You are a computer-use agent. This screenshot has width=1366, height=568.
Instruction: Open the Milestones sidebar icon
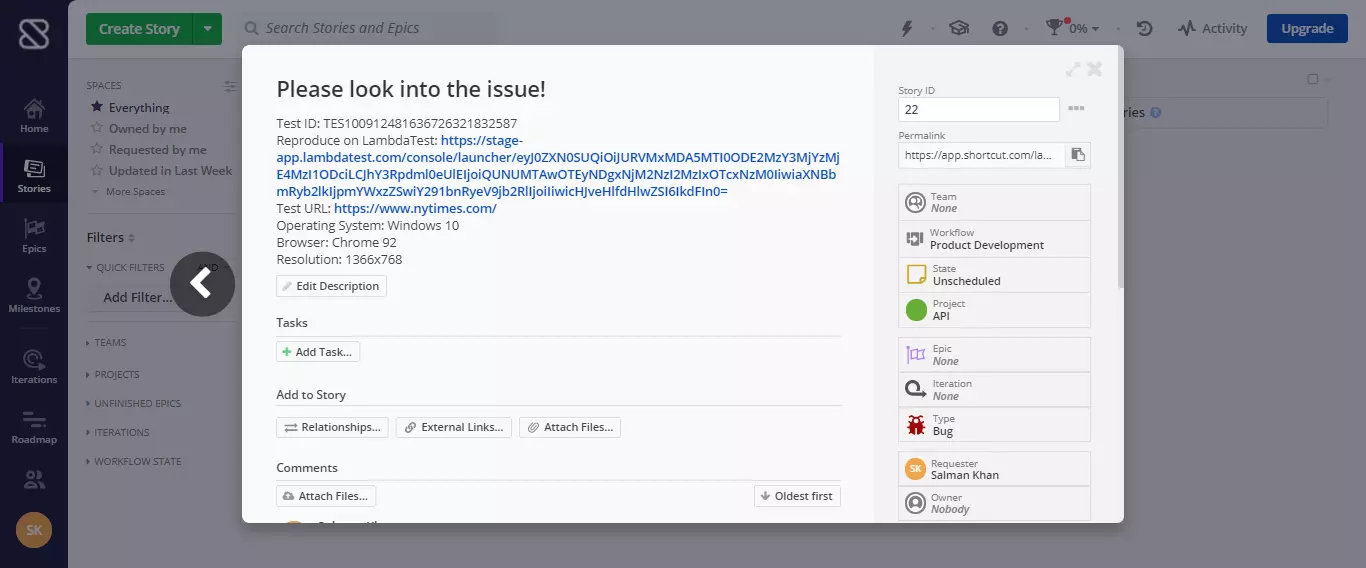(x=34, y=296)
